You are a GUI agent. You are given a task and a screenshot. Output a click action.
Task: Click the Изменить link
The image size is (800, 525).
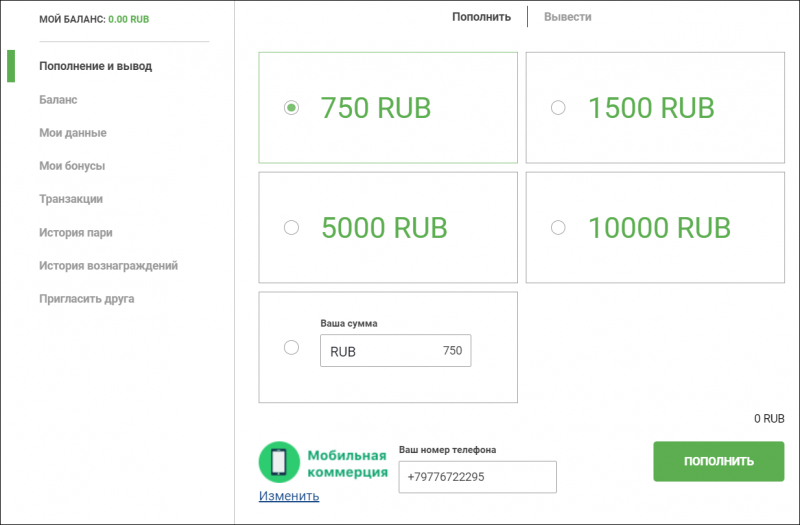[289, 496]
